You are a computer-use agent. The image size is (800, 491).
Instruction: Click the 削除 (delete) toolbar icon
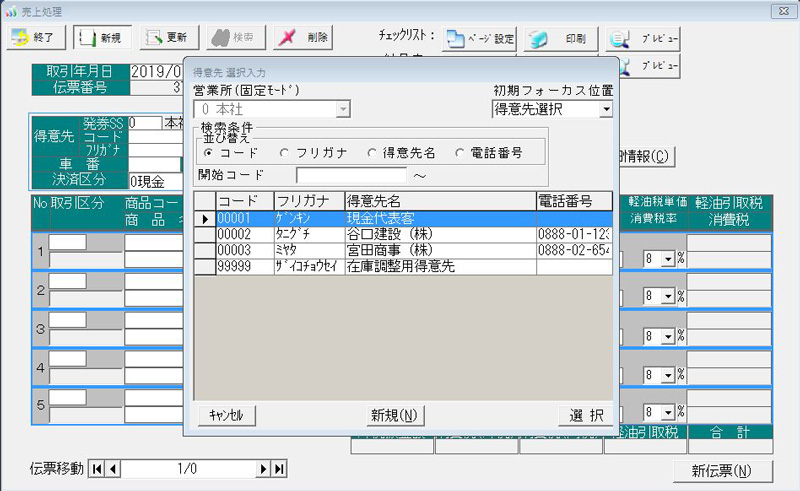pyautogui.click(x=303, y=38)
